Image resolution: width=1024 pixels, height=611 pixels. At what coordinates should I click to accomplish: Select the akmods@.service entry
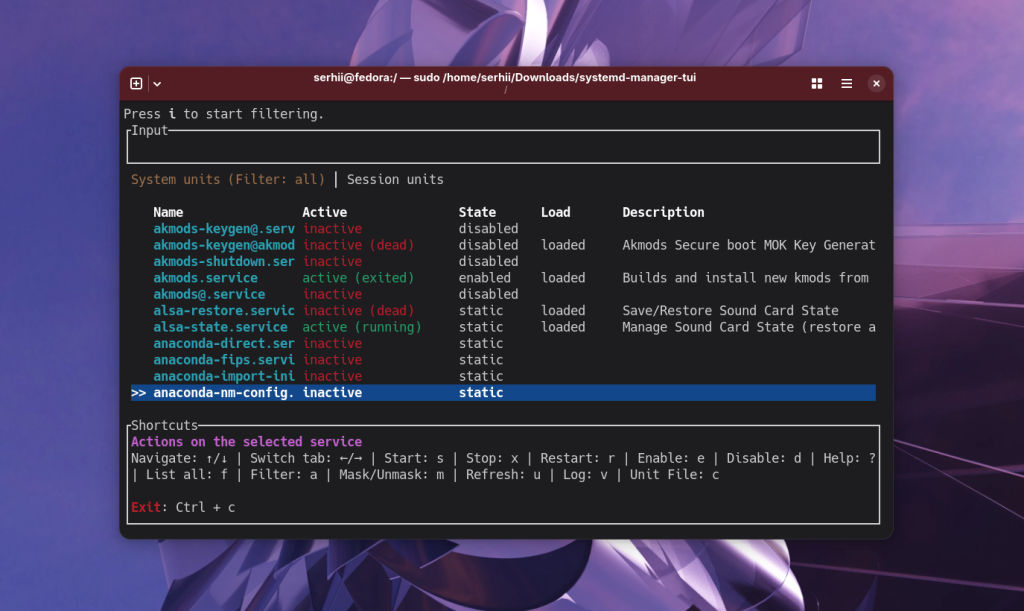[x=209, y=294]
